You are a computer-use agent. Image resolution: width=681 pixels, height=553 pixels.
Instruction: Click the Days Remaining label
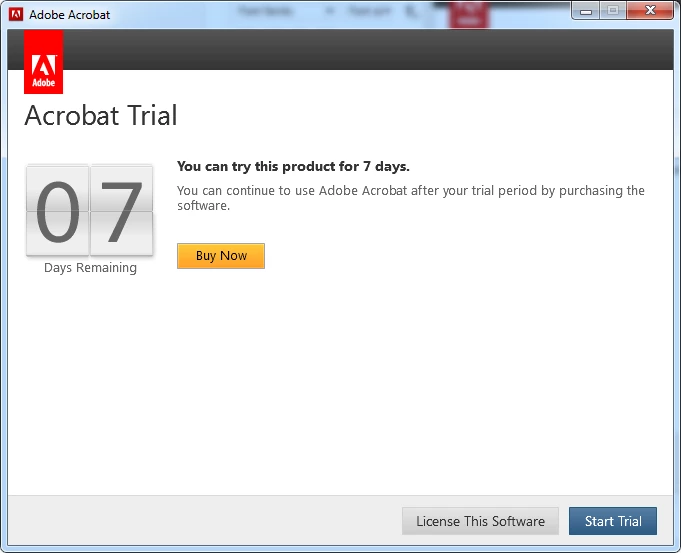(90, 268)
